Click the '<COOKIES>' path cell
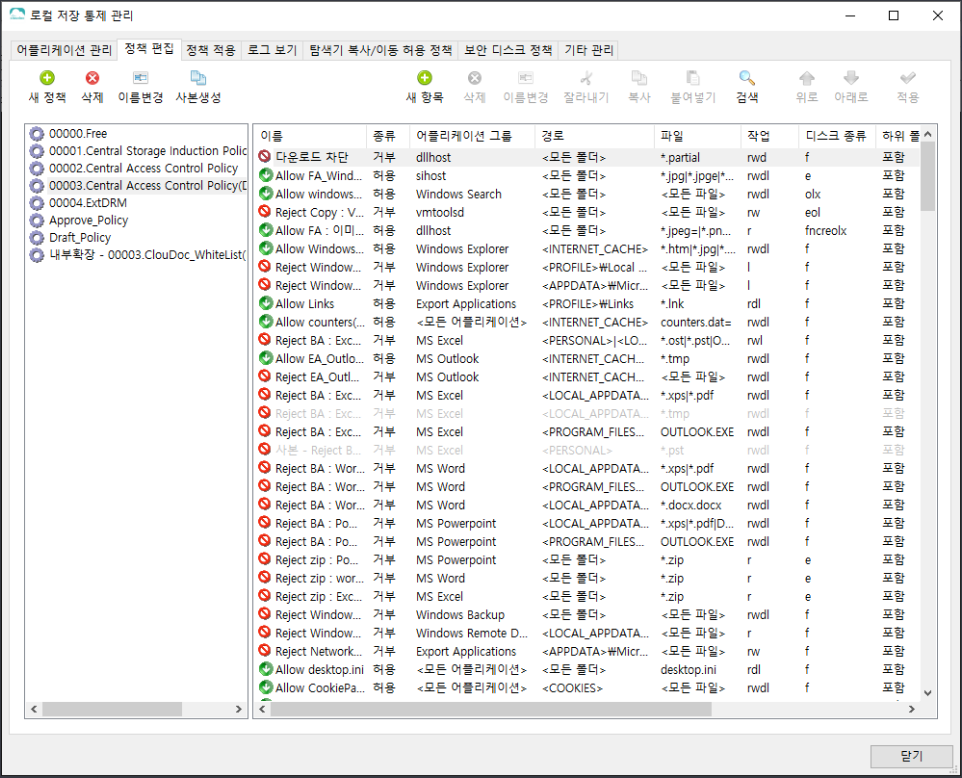962x778 pixels. pyautogui.click(x=572, y=688)
